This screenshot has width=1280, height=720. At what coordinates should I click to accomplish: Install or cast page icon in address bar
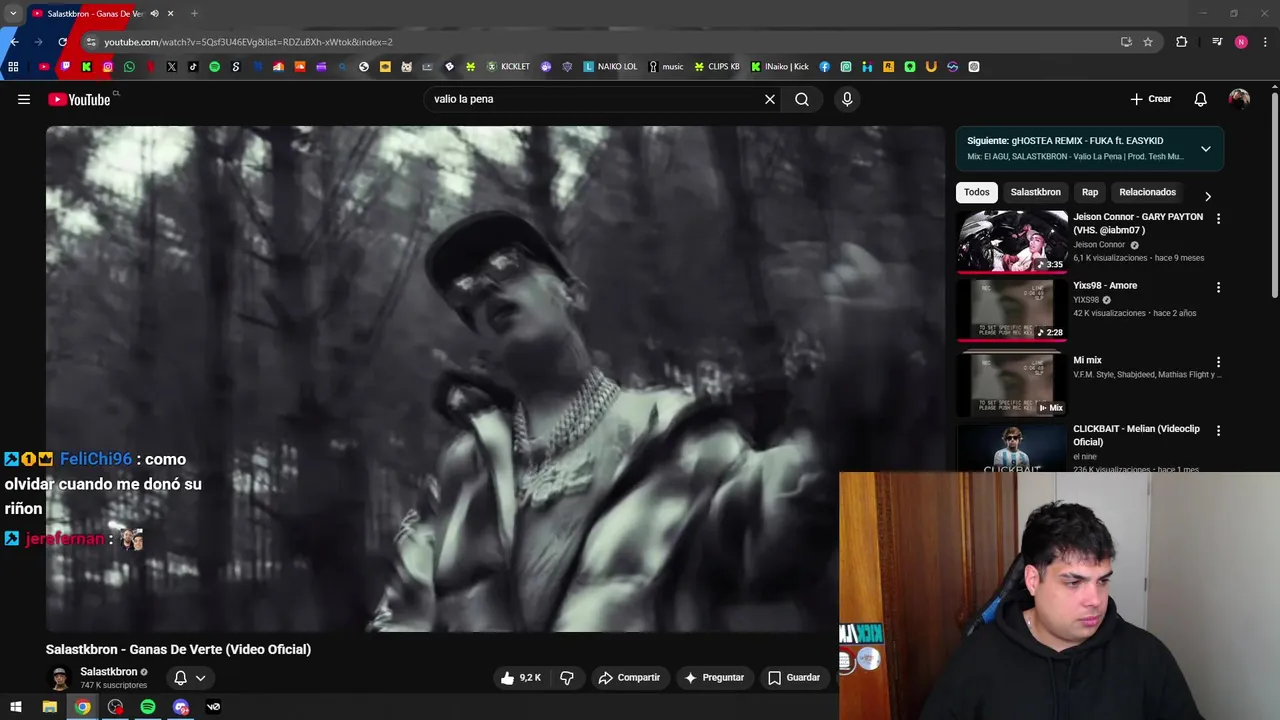1126,42
